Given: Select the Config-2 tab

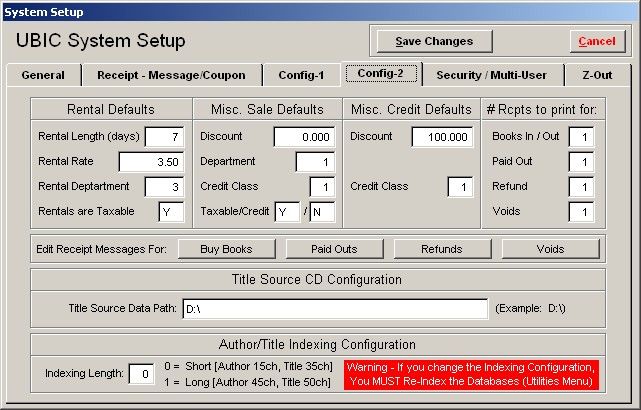Looking at the screenshot, I should 381,74.
